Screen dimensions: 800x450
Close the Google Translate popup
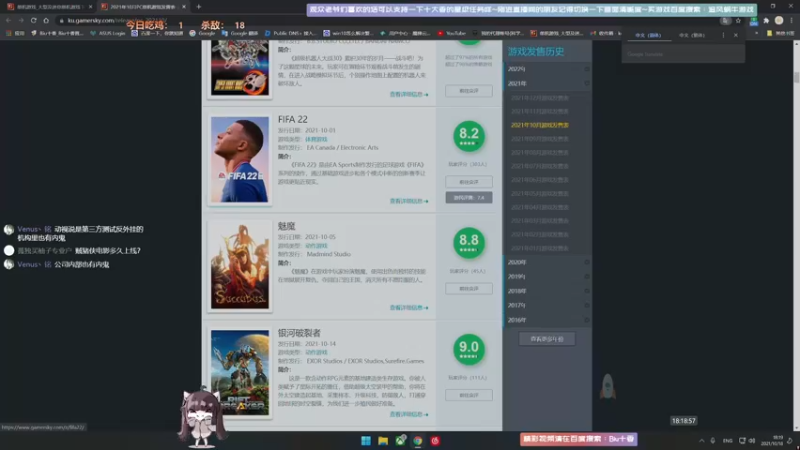(x=736, y=35)
